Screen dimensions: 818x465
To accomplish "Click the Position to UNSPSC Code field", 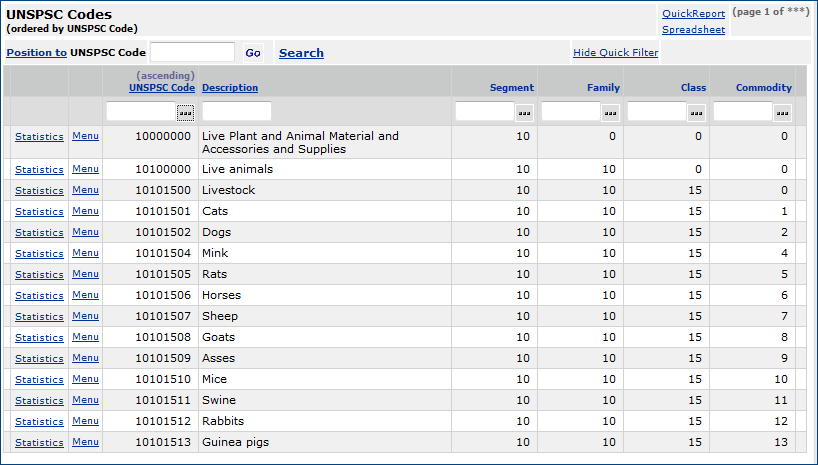I will click(x=192, y=52).
